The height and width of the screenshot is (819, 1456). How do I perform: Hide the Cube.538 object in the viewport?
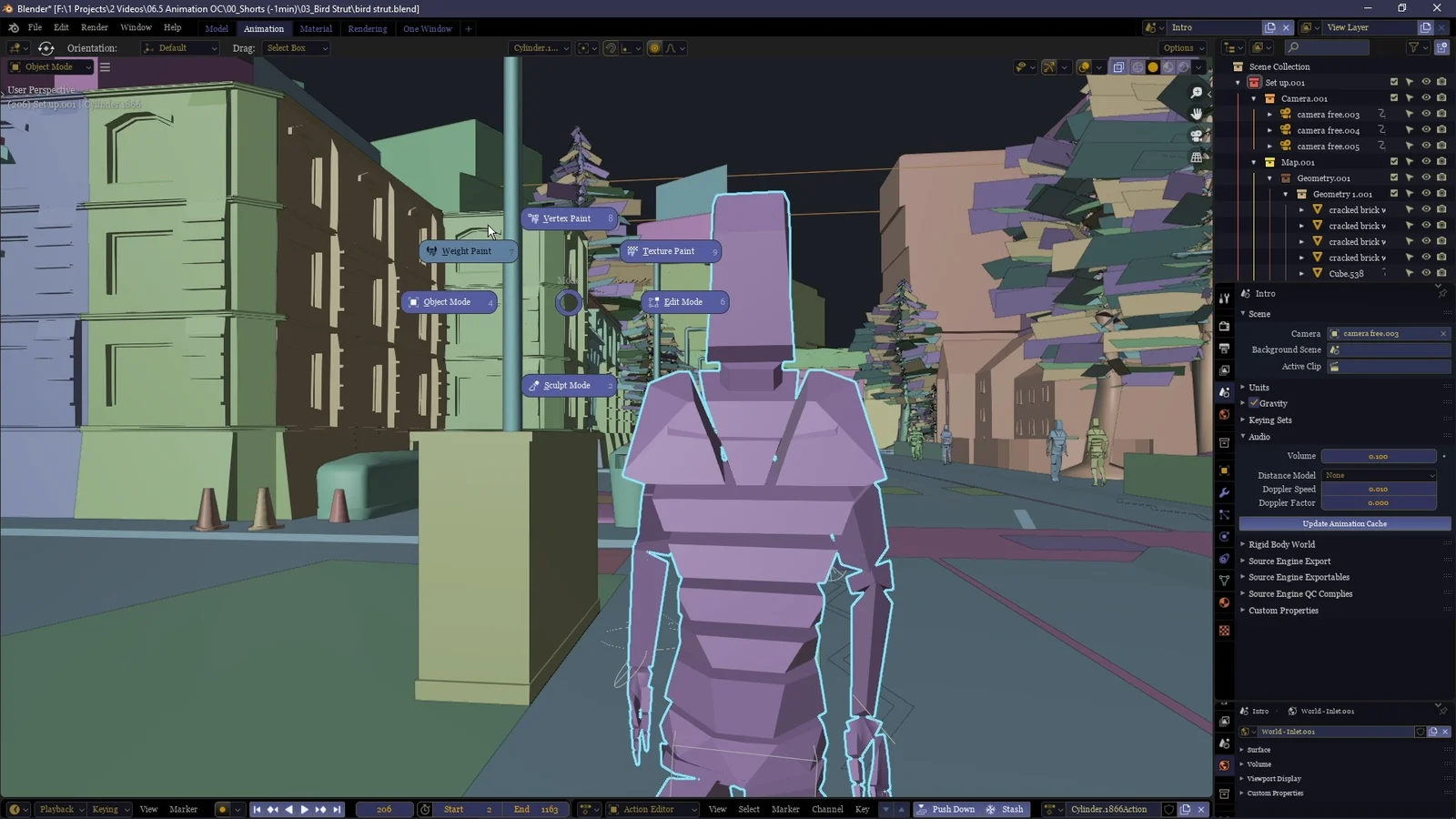click(x=1425, y=273)
